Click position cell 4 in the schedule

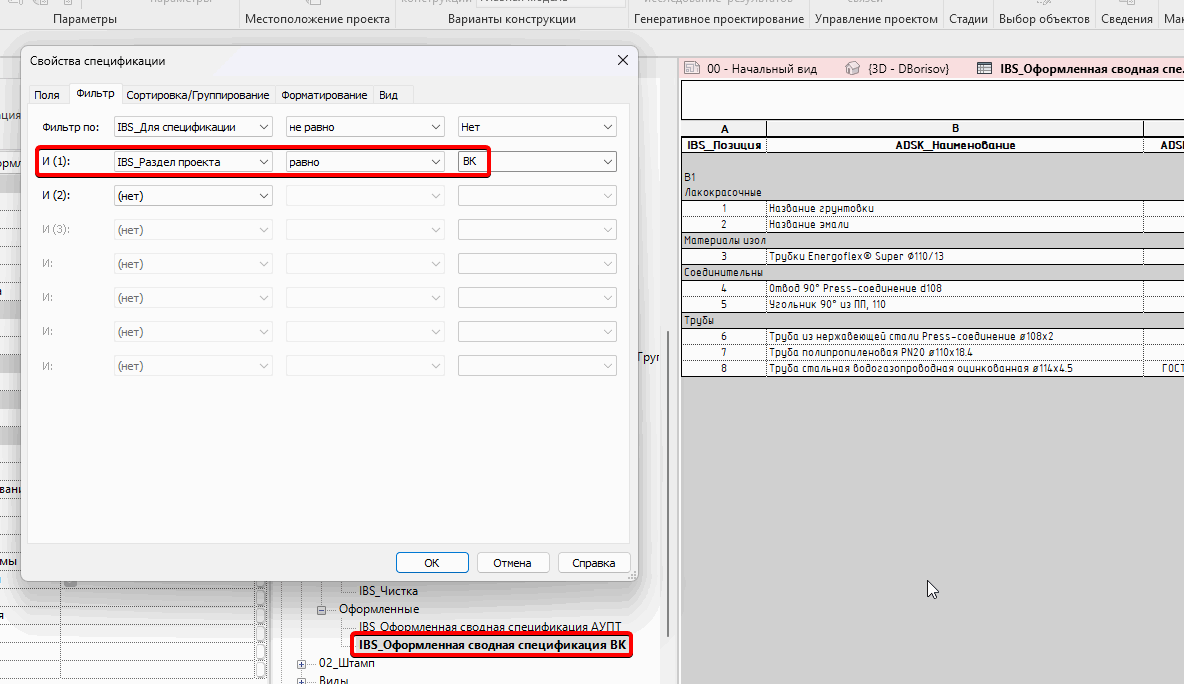[x=724, y=288]
